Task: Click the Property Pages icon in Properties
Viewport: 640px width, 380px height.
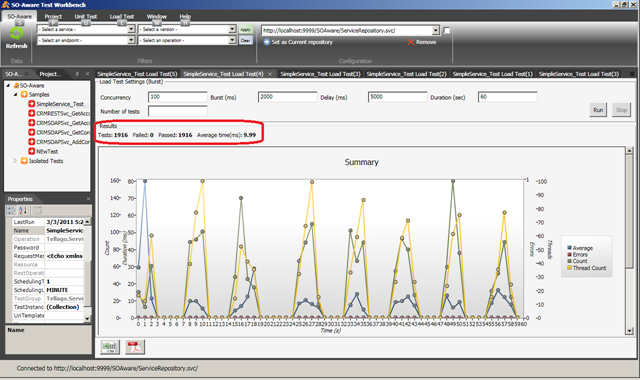Action: tap(37, 210)
